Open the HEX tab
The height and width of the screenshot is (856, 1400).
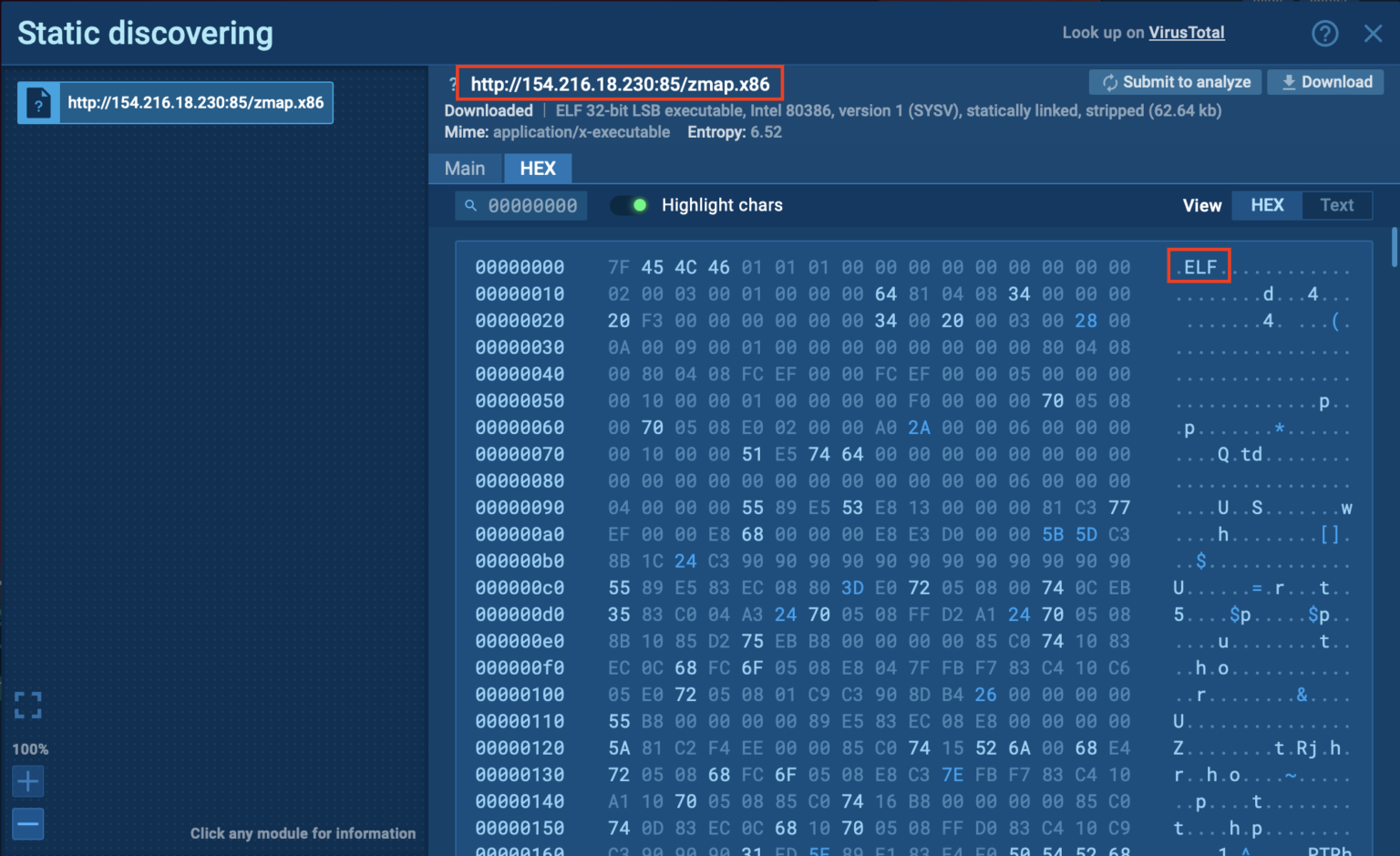pyautogui.click(x=538, y=168)
